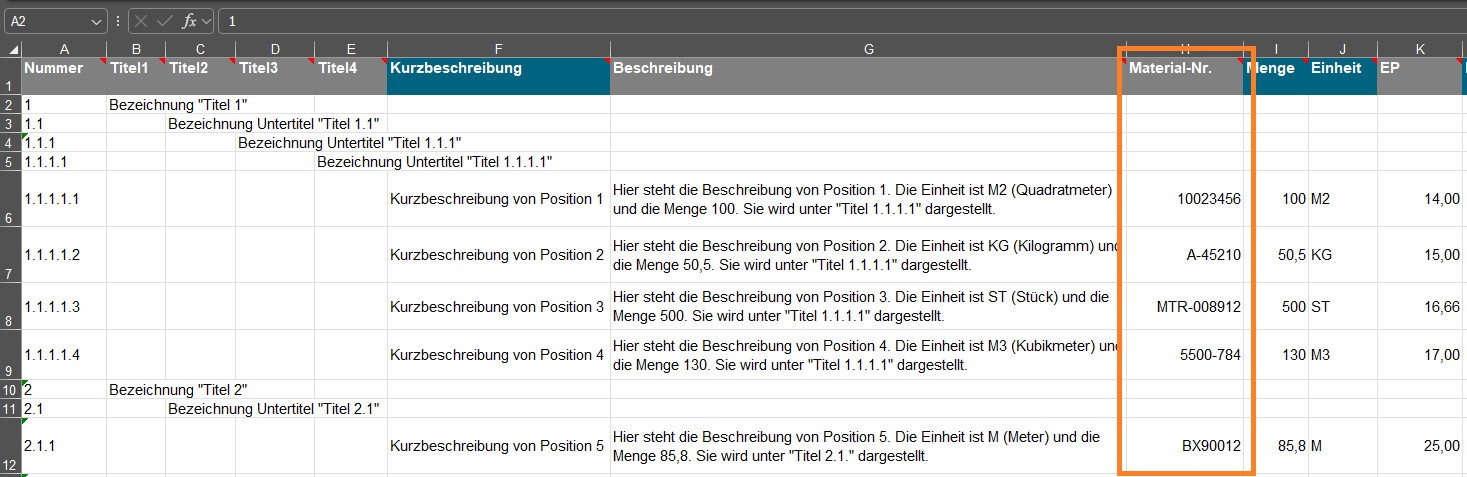
Task: Select row 6 header
Action: point(10,199)
